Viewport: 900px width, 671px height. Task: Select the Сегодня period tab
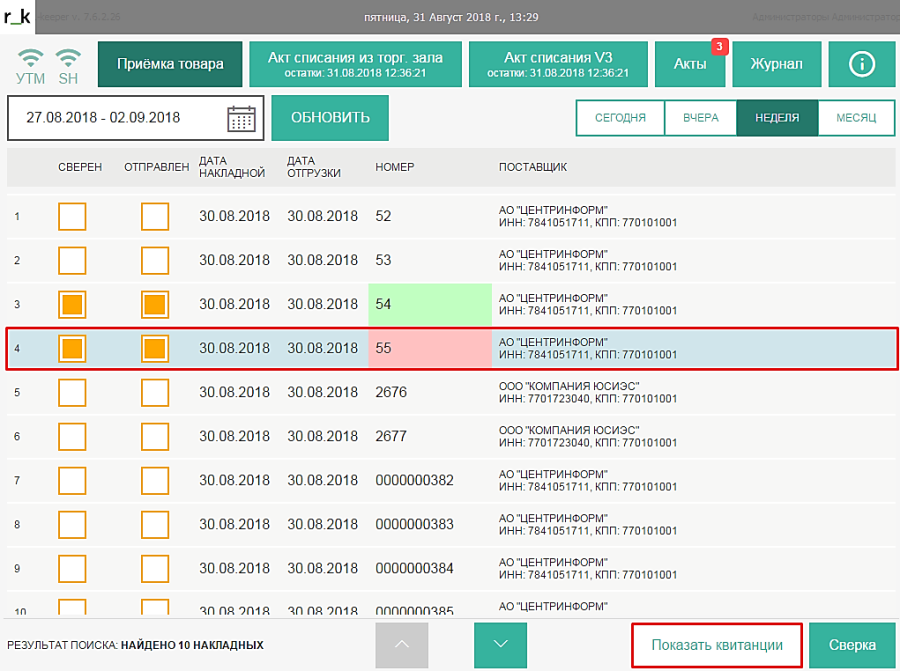620,118
